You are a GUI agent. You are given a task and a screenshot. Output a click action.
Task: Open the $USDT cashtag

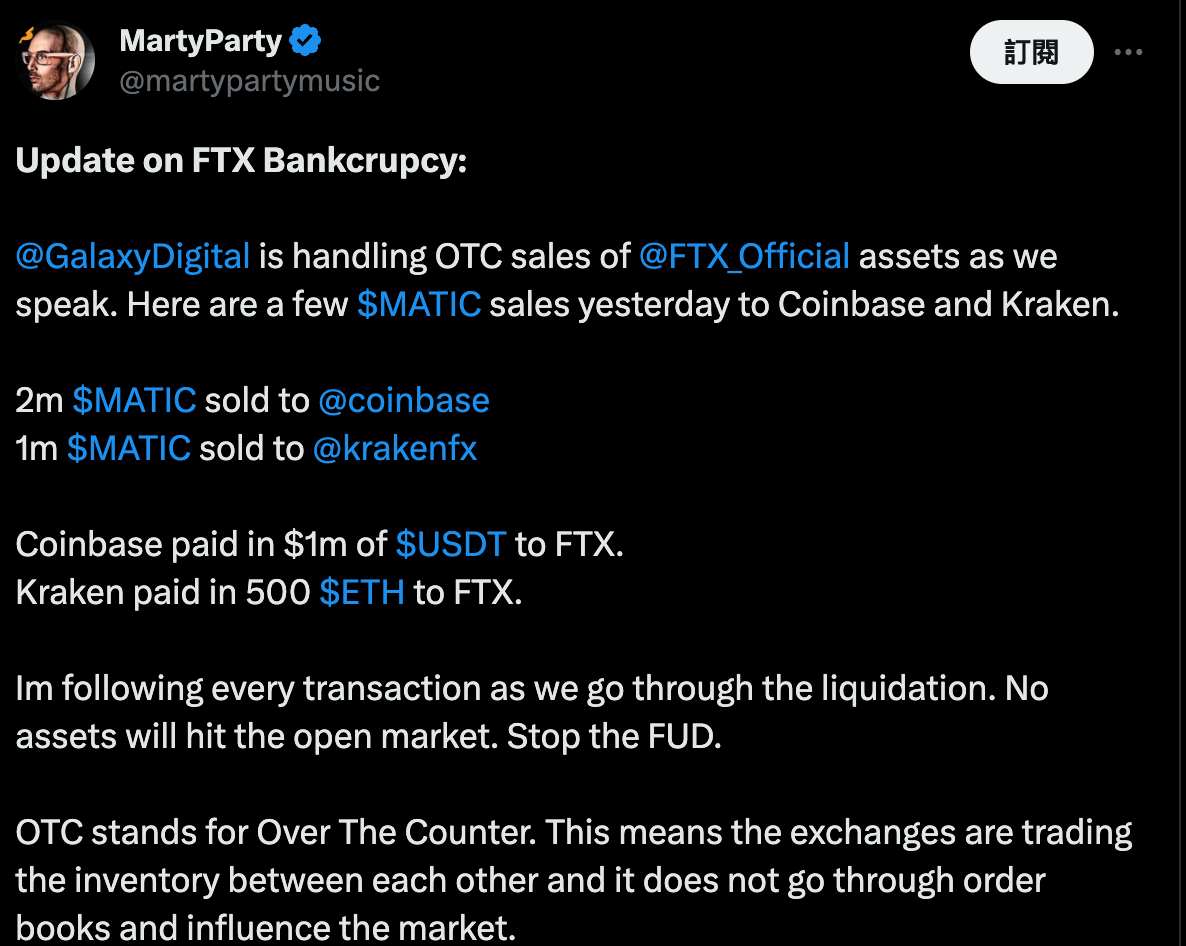(x=450, y=544)
